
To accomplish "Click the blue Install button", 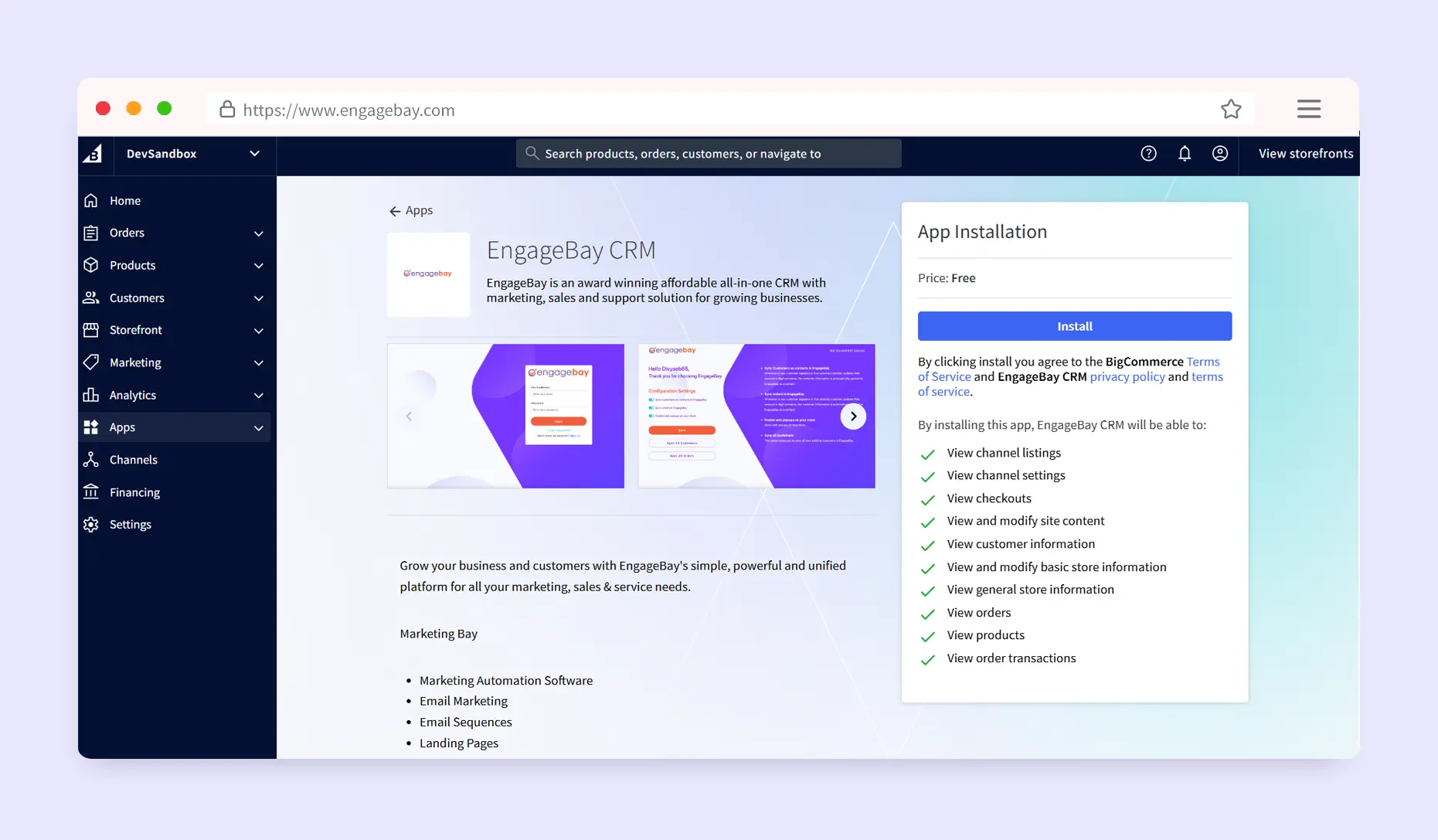I will (x=1074, y=326).
